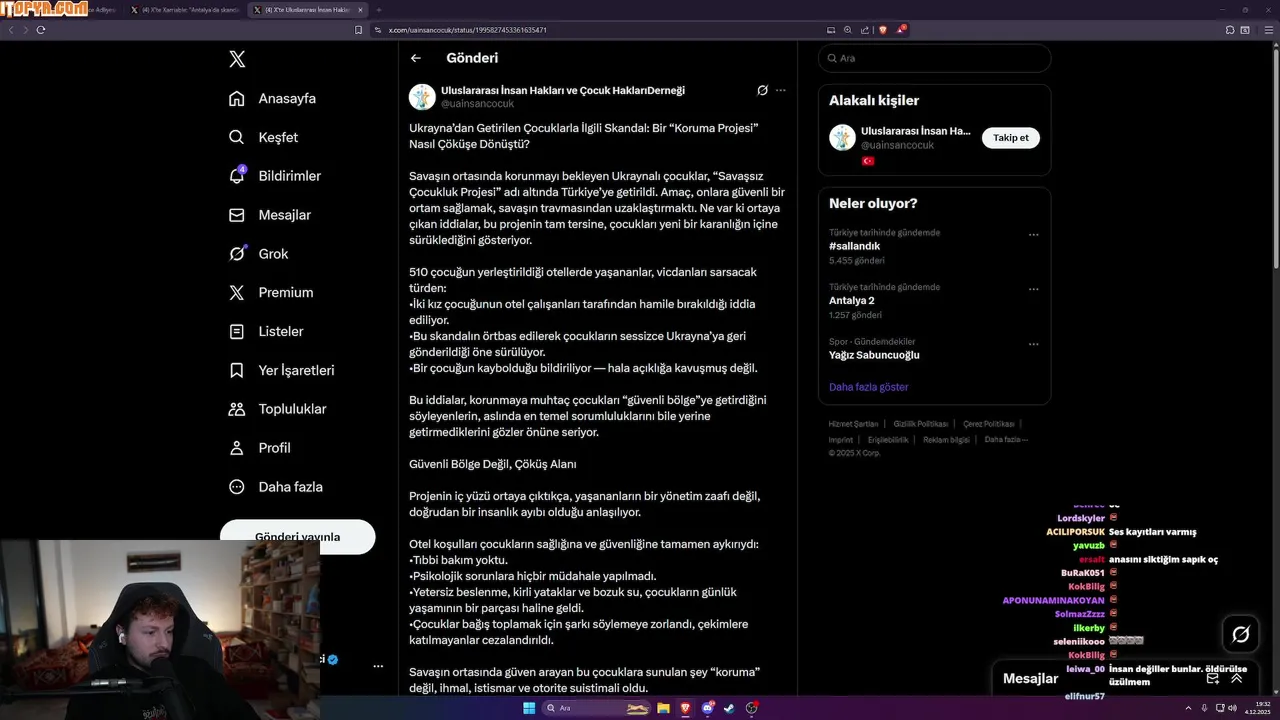Open the Antalya 2 trending topic
The height and width of the screenshot is (720, 1280).
point(852,300)
